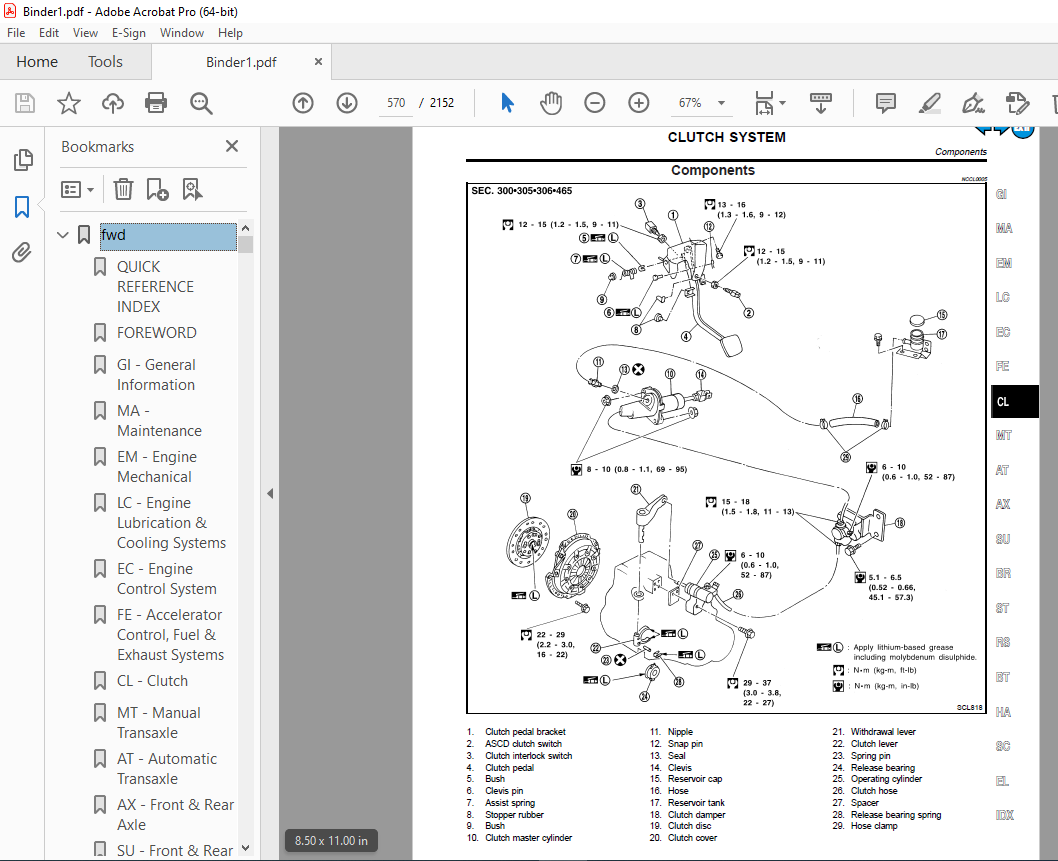Image resolution: width=1058 pixels, height=861 pixels.
Task: Open the Fill & Sign pen tool
Action: pyautogui.click(x=973, y=103)
